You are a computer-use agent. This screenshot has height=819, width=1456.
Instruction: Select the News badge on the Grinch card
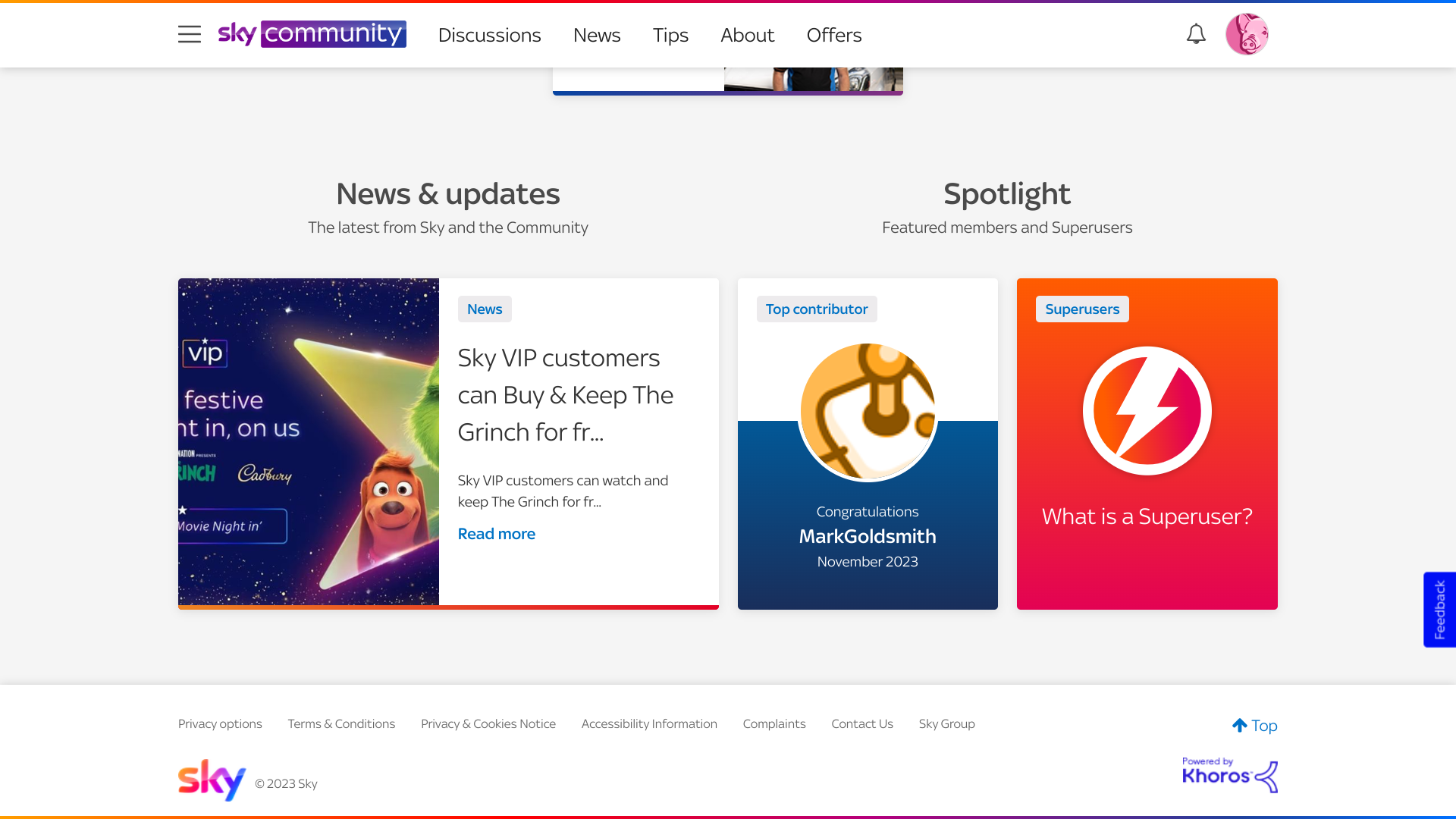484,309
